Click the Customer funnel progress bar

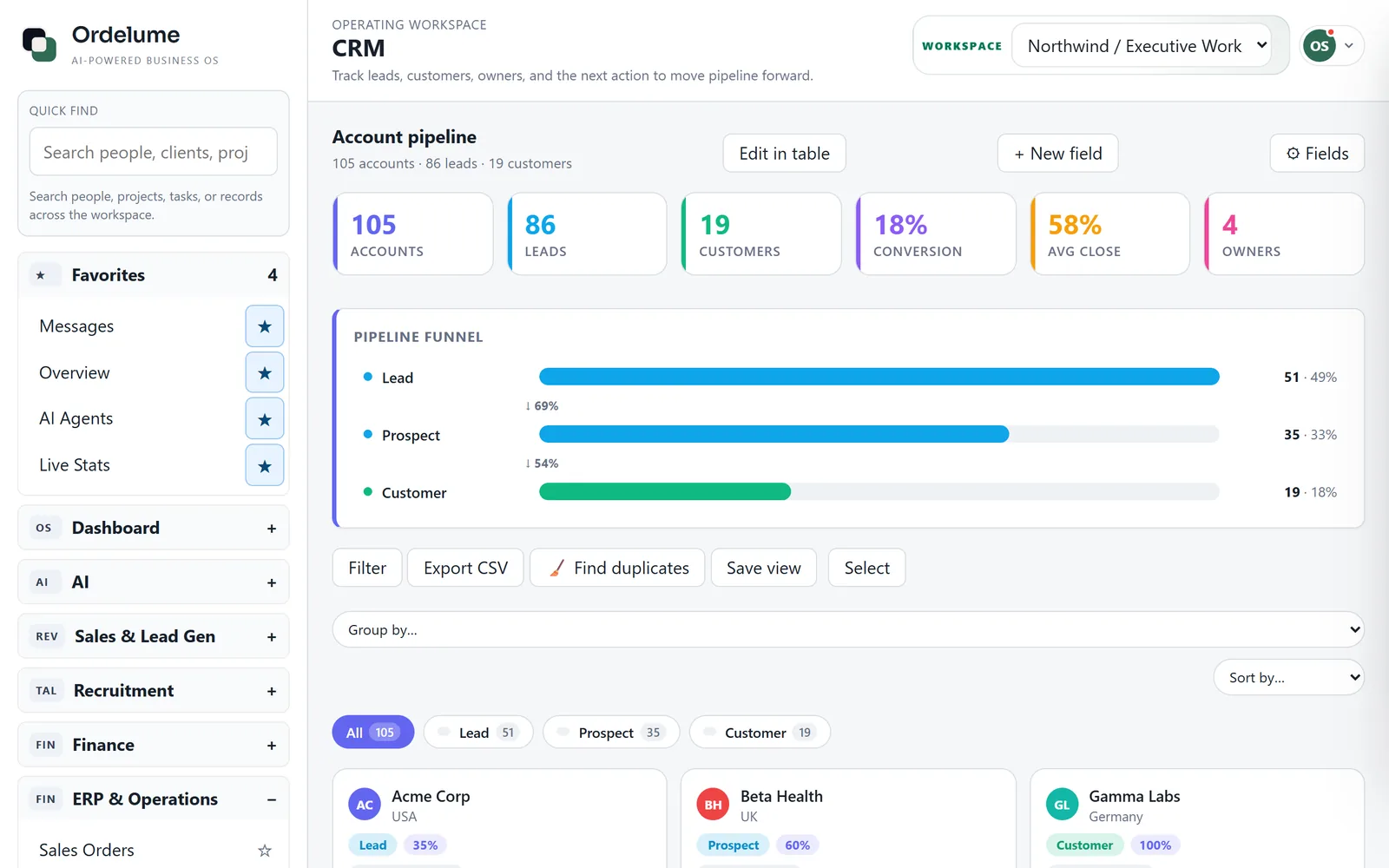coord(879,492)
